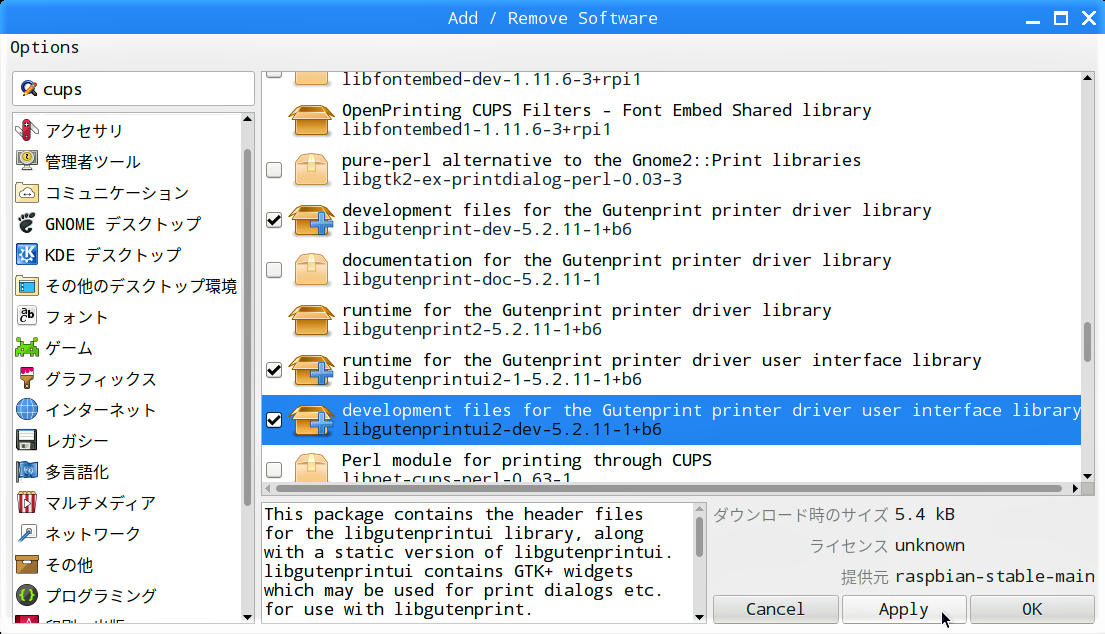Click the グラフィックス paintbrush icon

click(x=27, y=378)
